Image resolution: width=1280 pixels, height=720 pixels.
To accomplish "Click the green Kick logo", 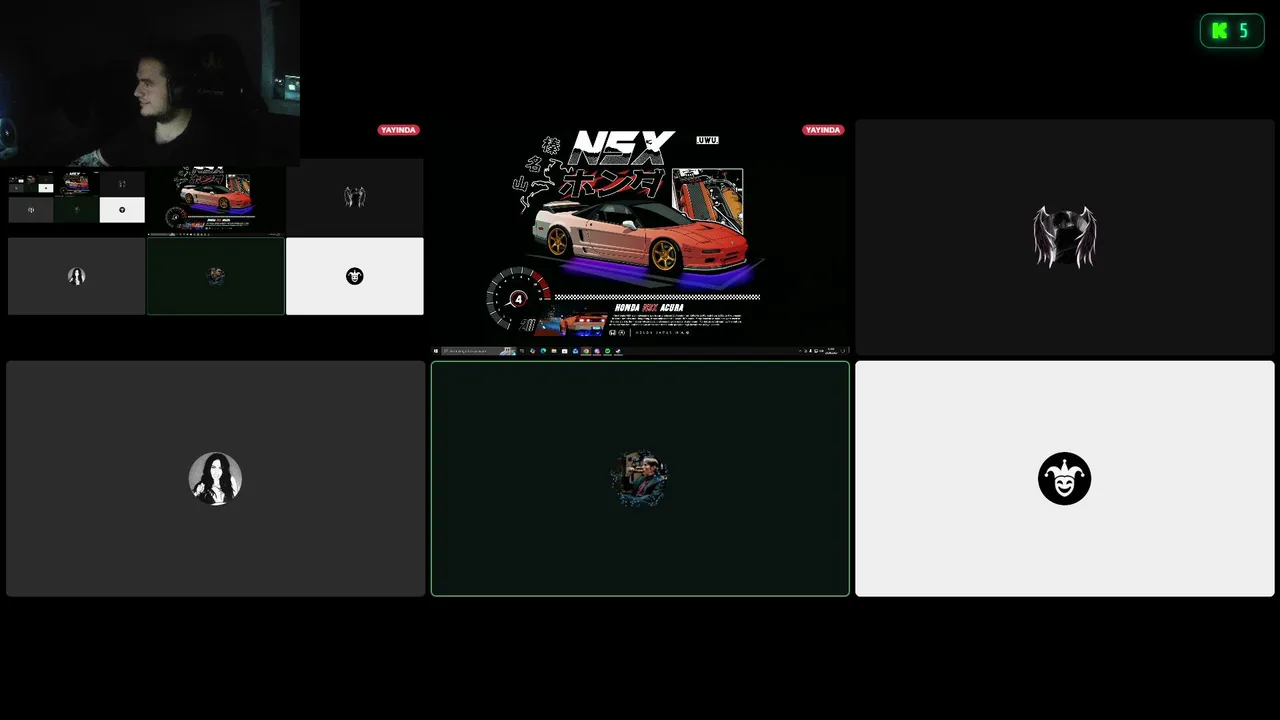I will click(x=1219, y=31).
